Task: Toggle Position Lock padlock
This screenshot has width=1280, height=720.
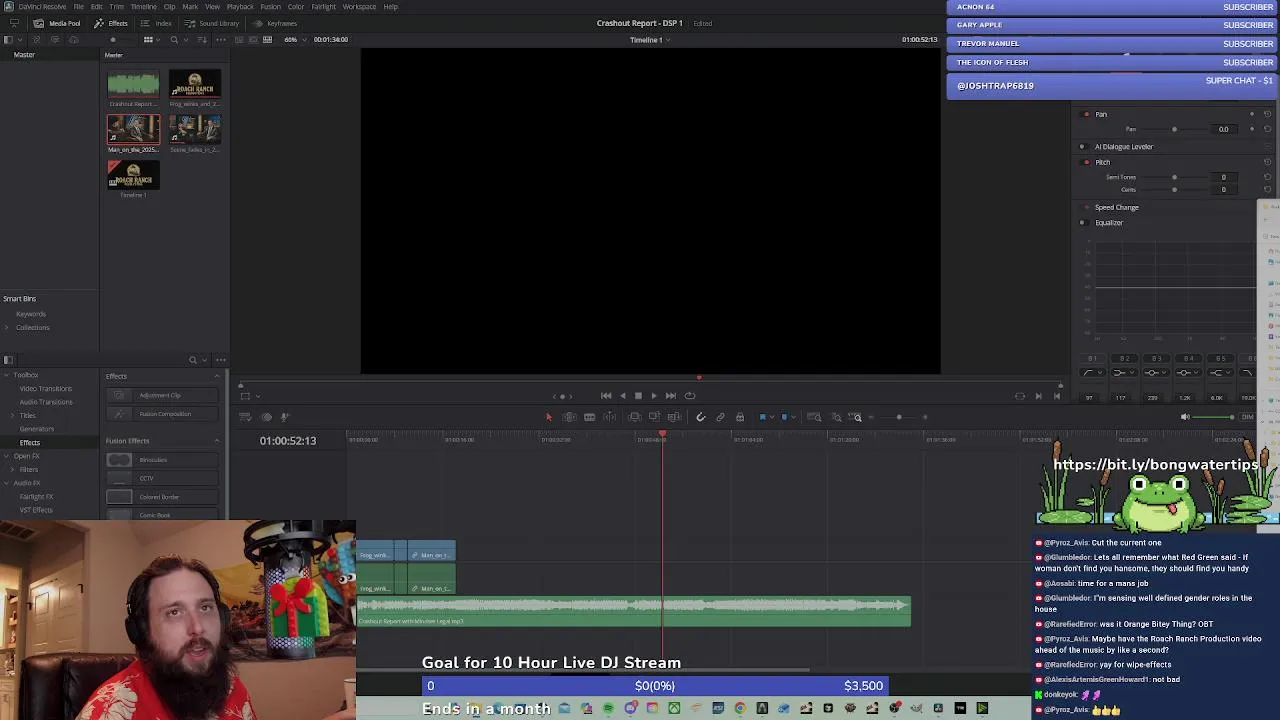Action: coord(740,417)
